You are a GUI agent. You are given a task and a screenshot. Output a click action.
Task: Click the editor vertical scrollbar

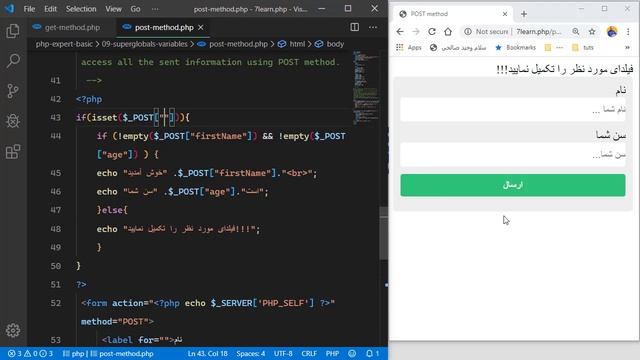click(384, 233)
